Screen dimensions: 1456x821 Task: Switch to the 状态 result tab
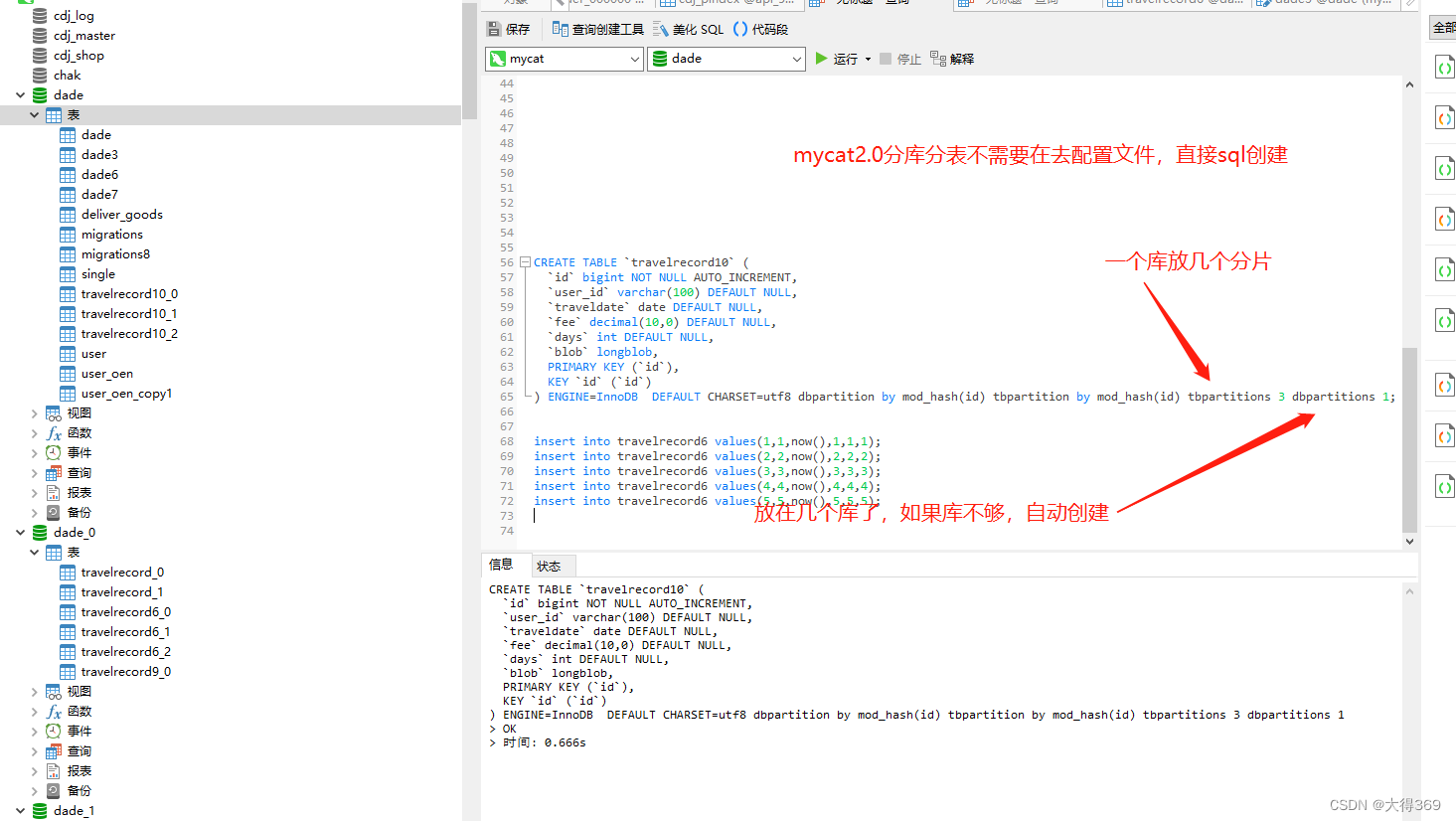click(549, 566)
